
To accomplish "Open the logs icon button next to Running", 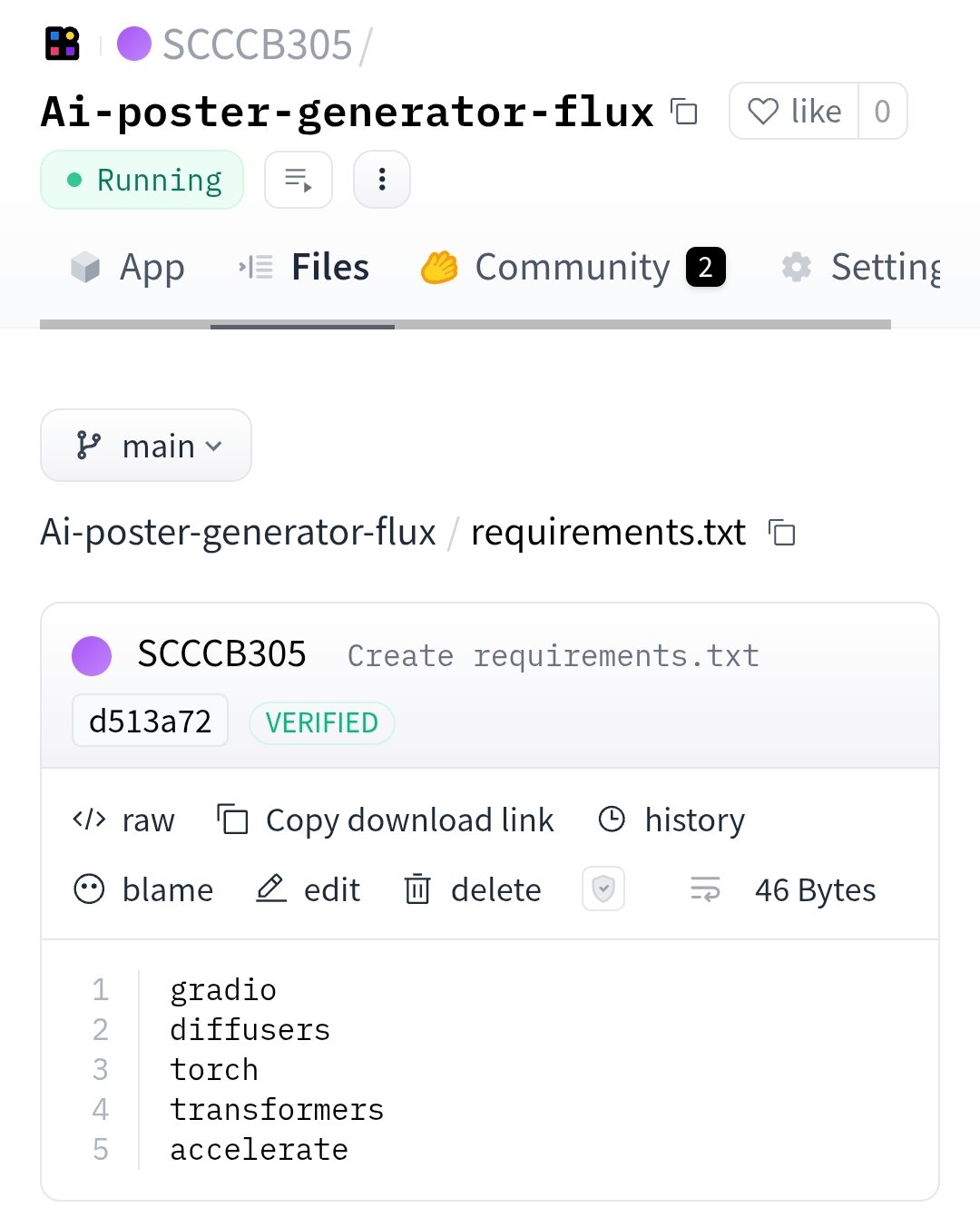I will click(x=299, y=180).
